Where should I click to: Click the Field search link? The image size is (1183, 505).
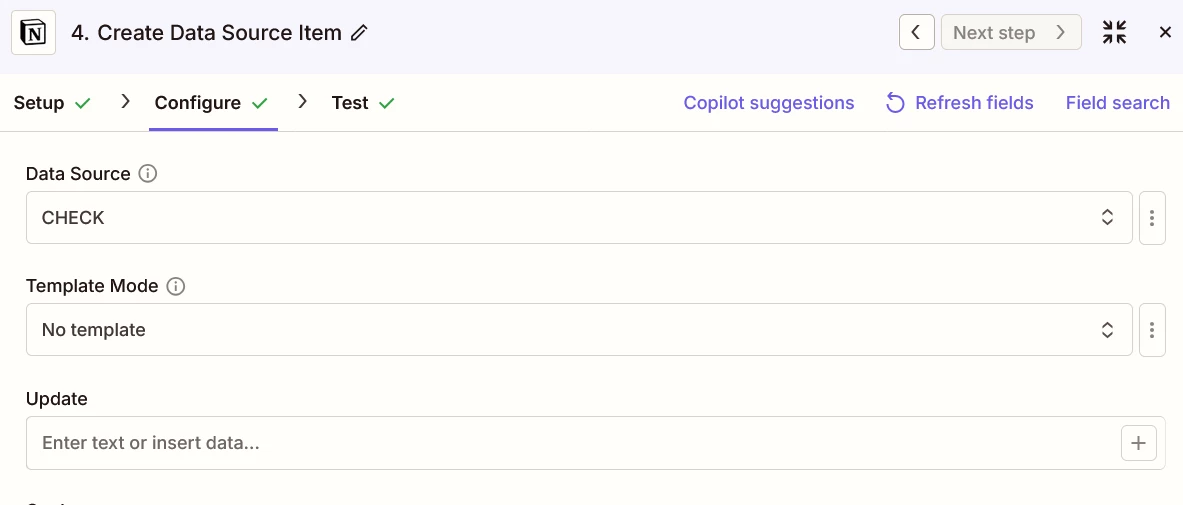1117,103
